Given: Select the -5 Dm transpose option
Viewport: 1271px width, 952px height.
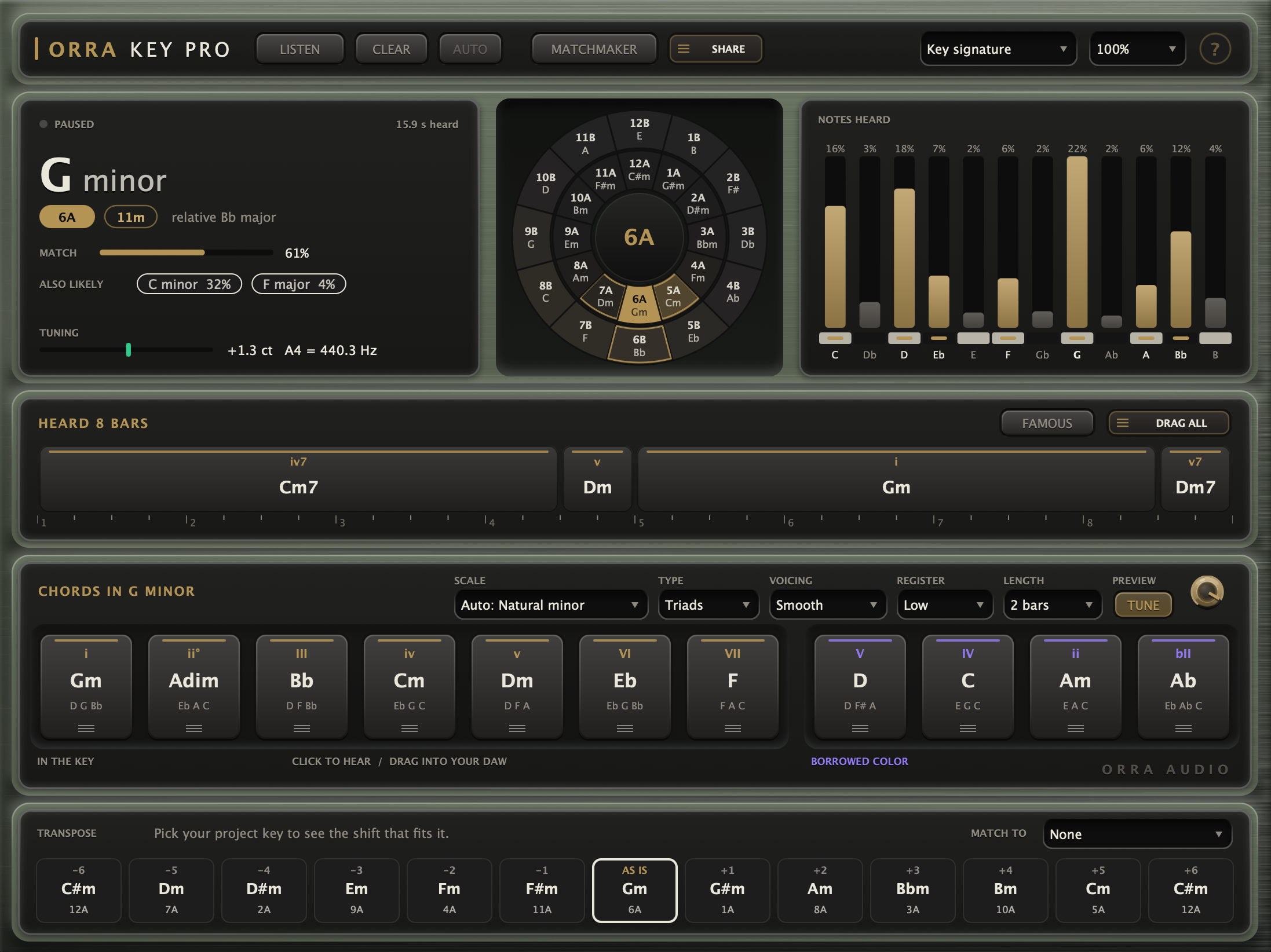Looking at the screenshot, I should click(171, 890).
